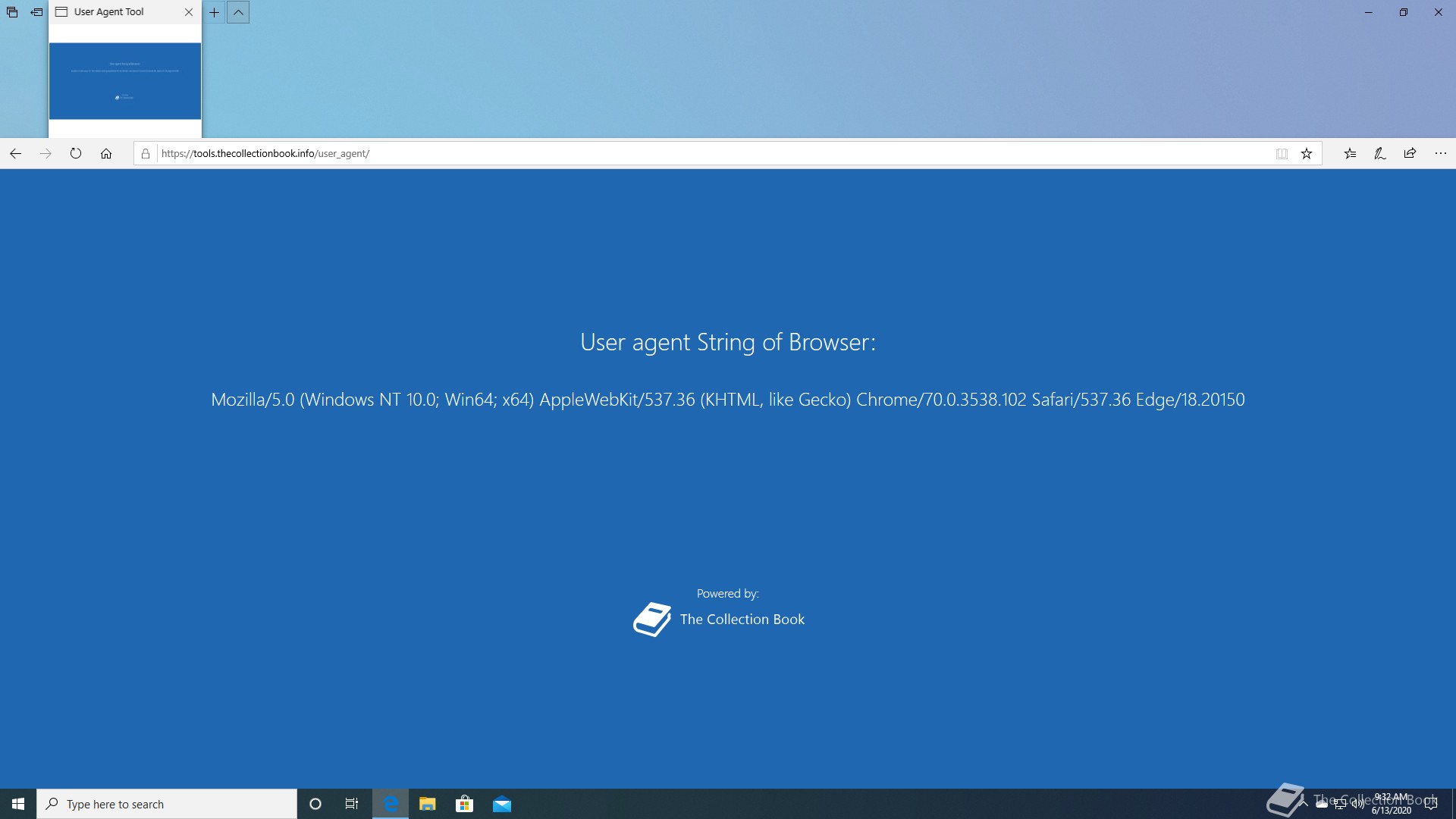
Task: Close the User Agent Tool tab
Action: click(189, 12)
